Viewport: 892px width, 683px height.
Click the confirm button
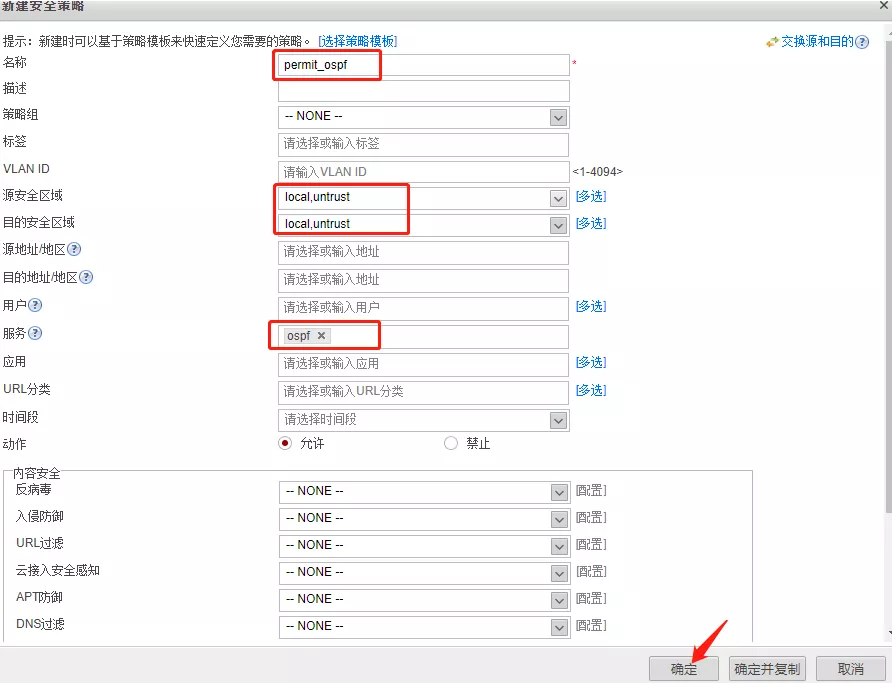[x=684, y=669]
